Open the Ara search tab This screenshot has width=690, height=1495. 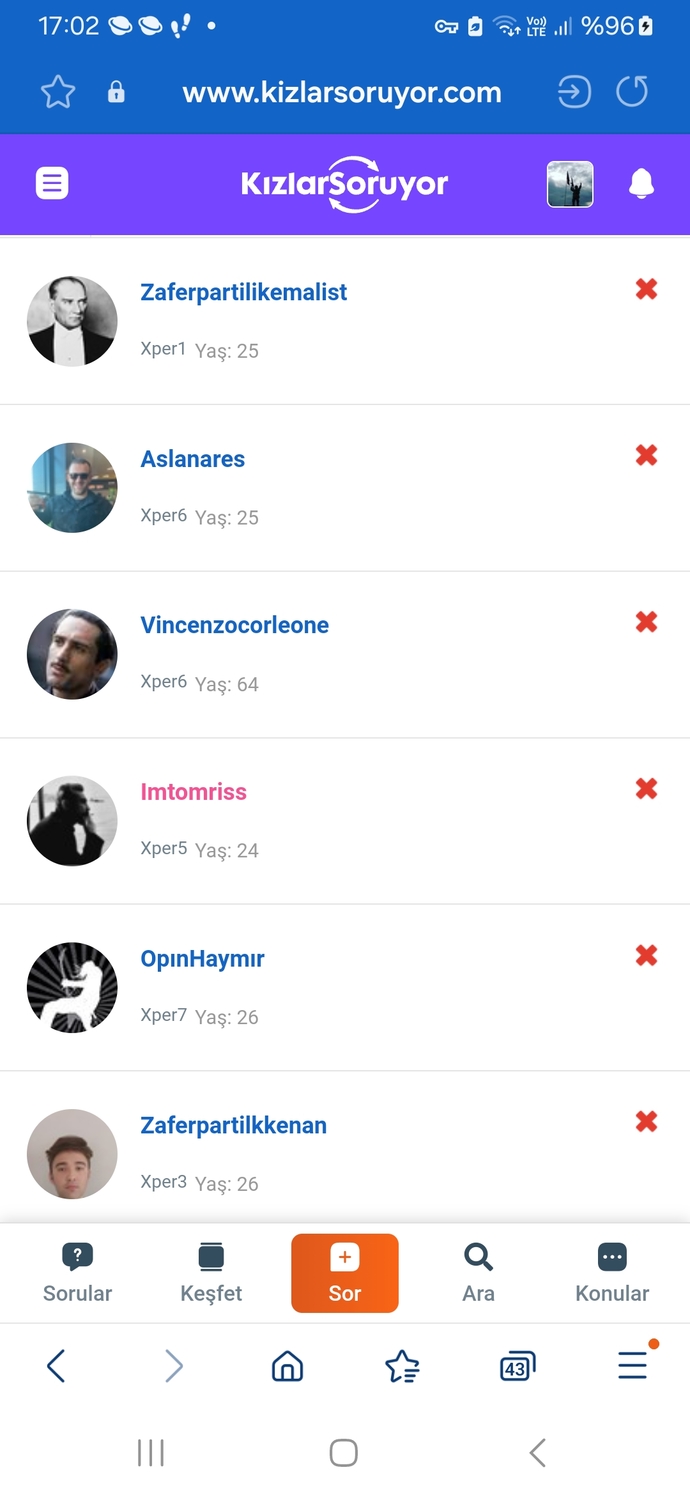click(478, 1273)
